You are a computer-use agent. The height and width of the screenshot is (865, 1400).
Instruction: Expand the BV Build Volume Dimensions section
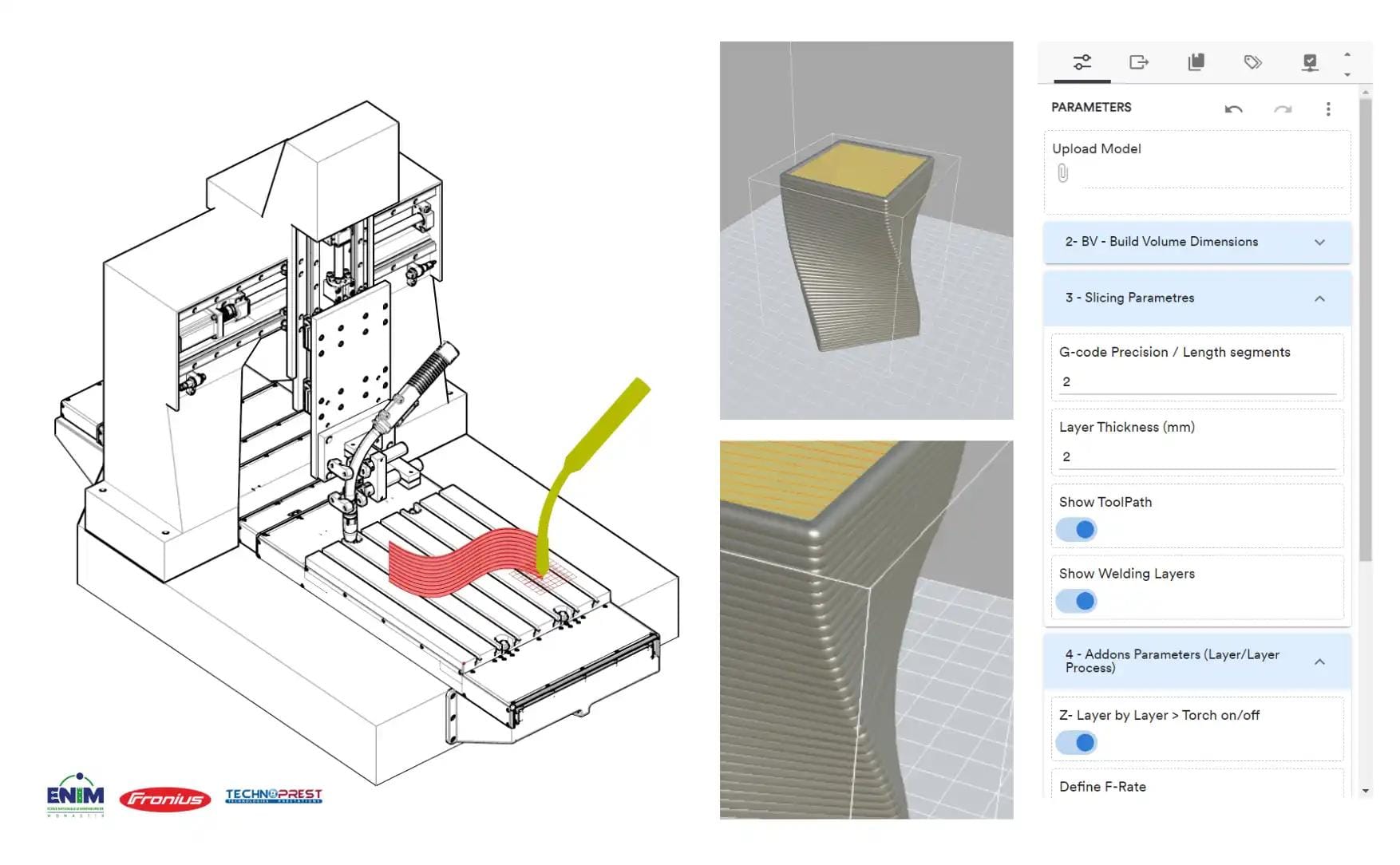[x=1320, y=242]
